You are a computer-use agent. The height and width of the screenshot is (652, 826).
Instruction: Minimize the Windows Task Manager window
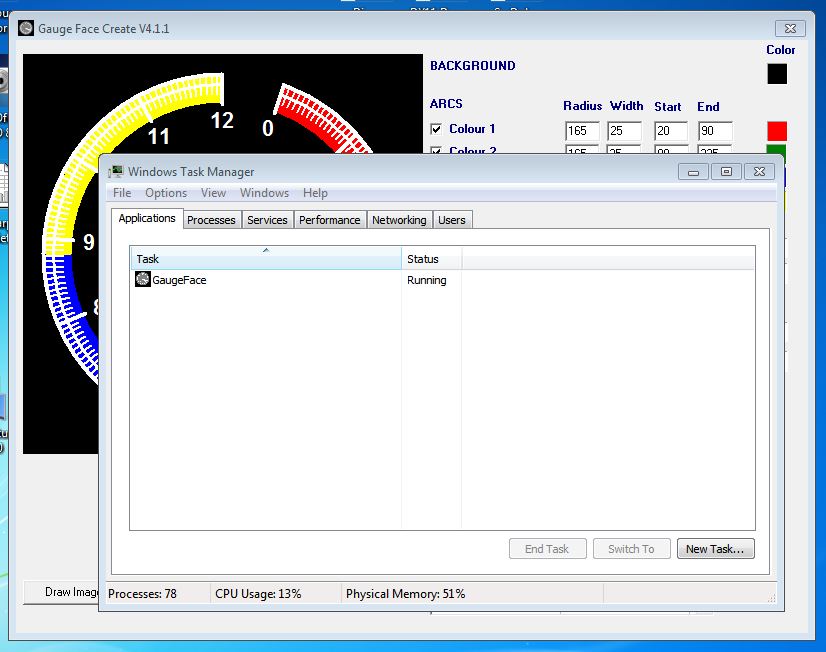click(693, 172)
